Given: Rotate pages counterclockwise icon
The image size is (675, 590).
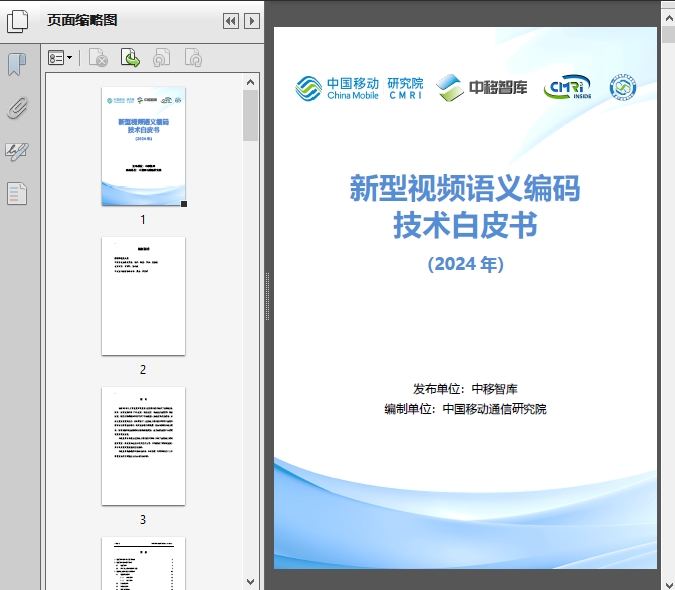Looking at the screenshot, I should (x=161, y=58).
